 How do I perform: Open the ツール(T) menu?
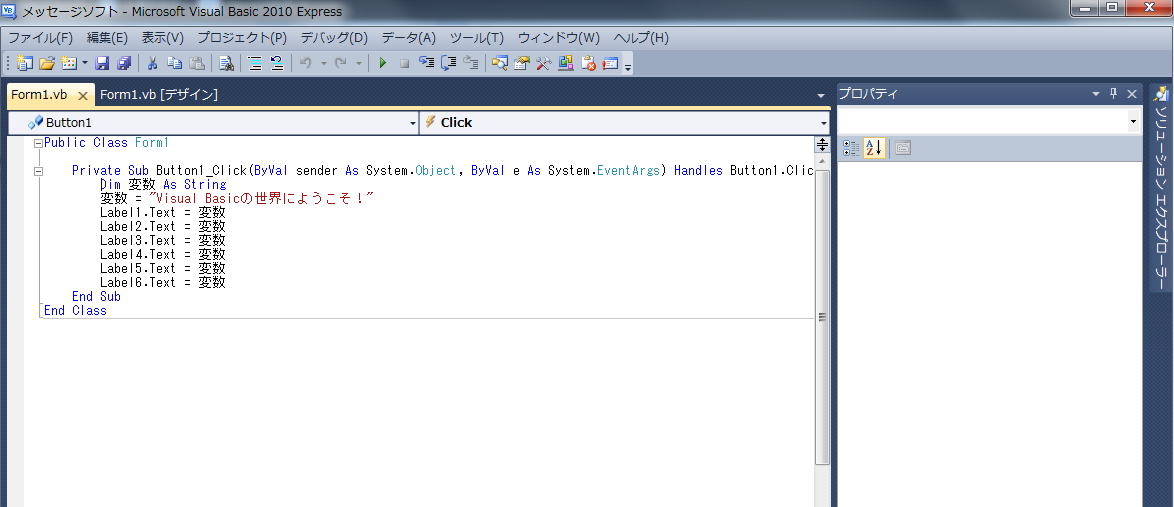pyautogui.click(x=476, y=37)
